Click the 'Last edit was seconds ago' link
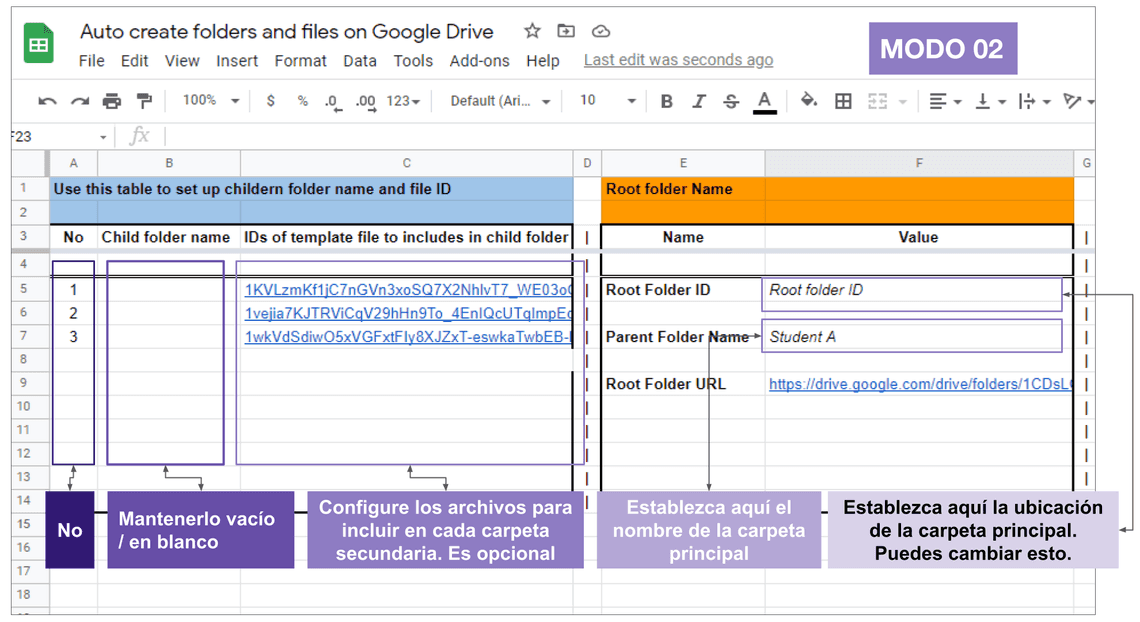The height and width of the screenshot is (622, 1140). (678, 60)
